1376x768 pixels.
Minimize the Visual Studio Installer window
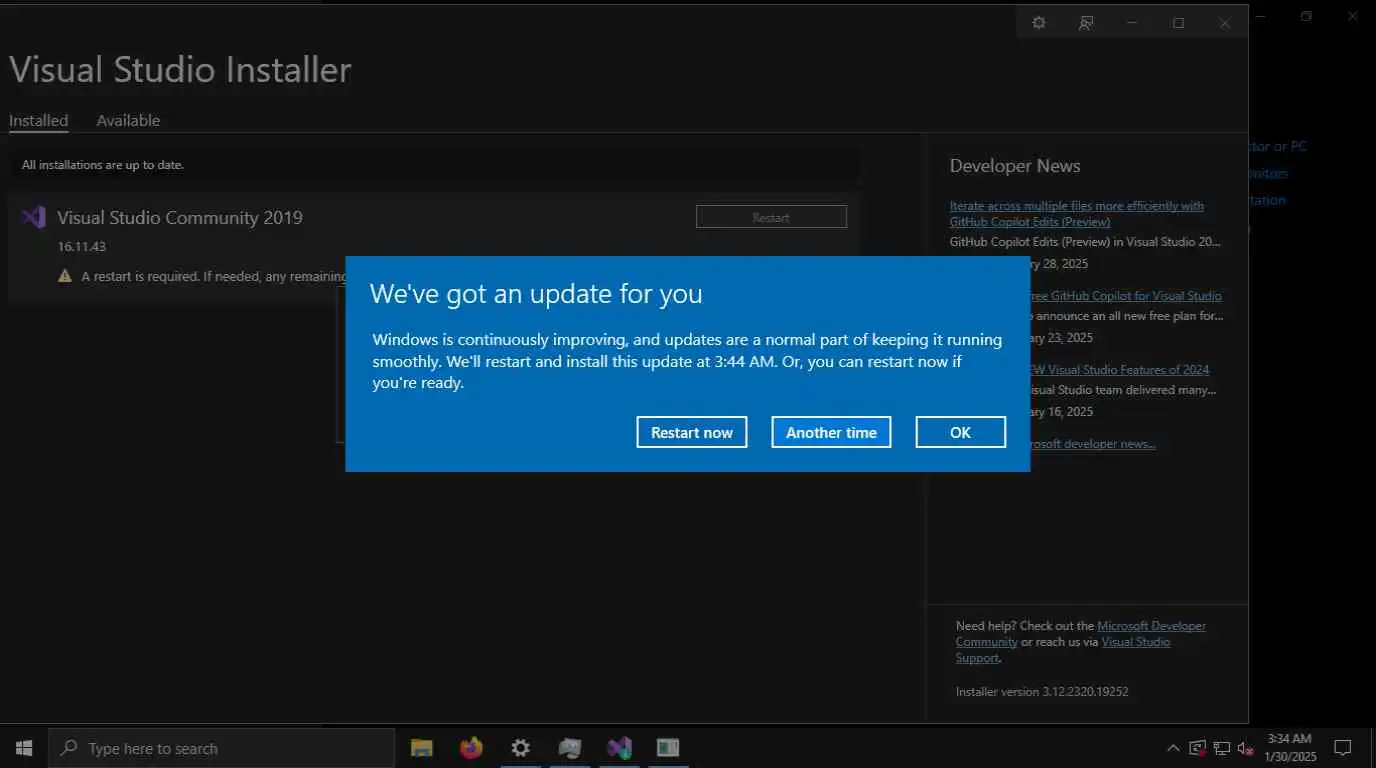[x=1132, y=23]
